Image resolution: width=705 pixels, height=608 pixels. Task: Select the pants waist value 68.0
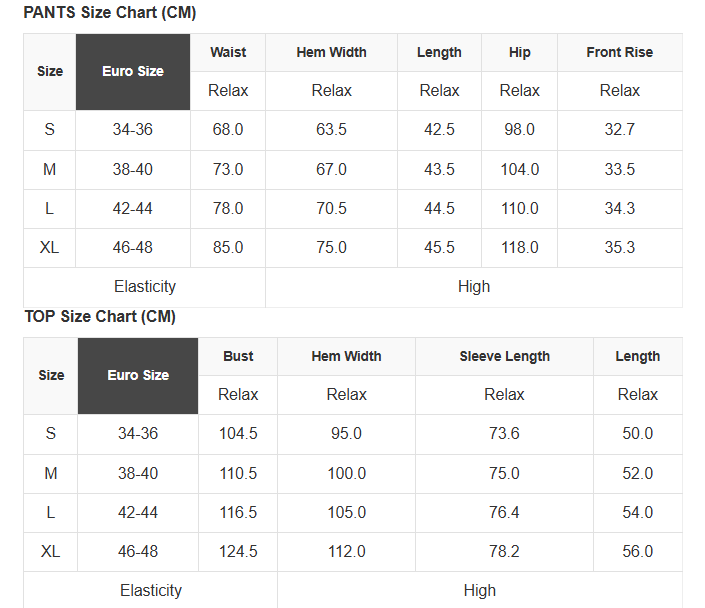pyautogui.click(x=228, y=130)
